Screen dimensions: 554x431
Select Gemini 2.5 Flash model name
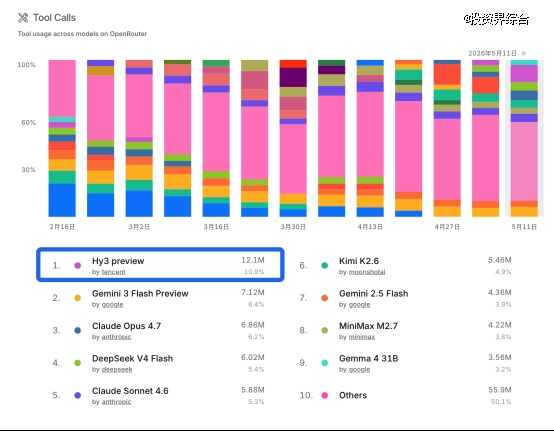tap(373, 294)
